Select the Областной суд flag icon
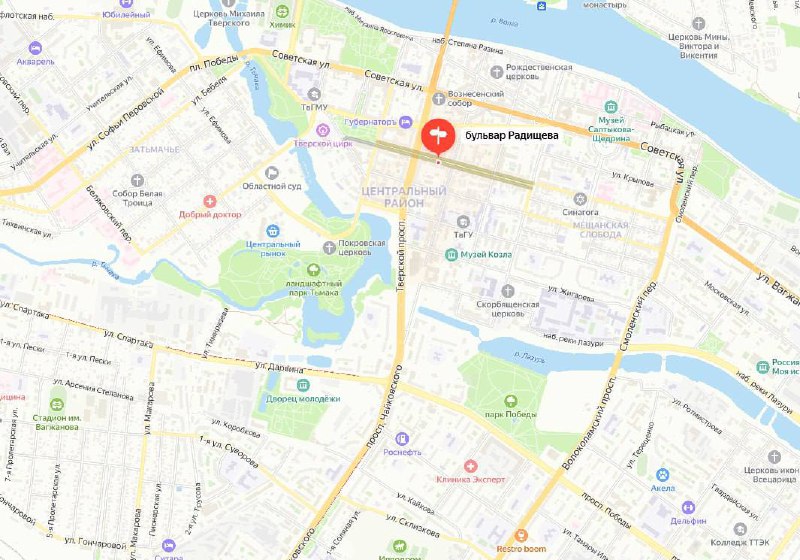 pos(272,173)
